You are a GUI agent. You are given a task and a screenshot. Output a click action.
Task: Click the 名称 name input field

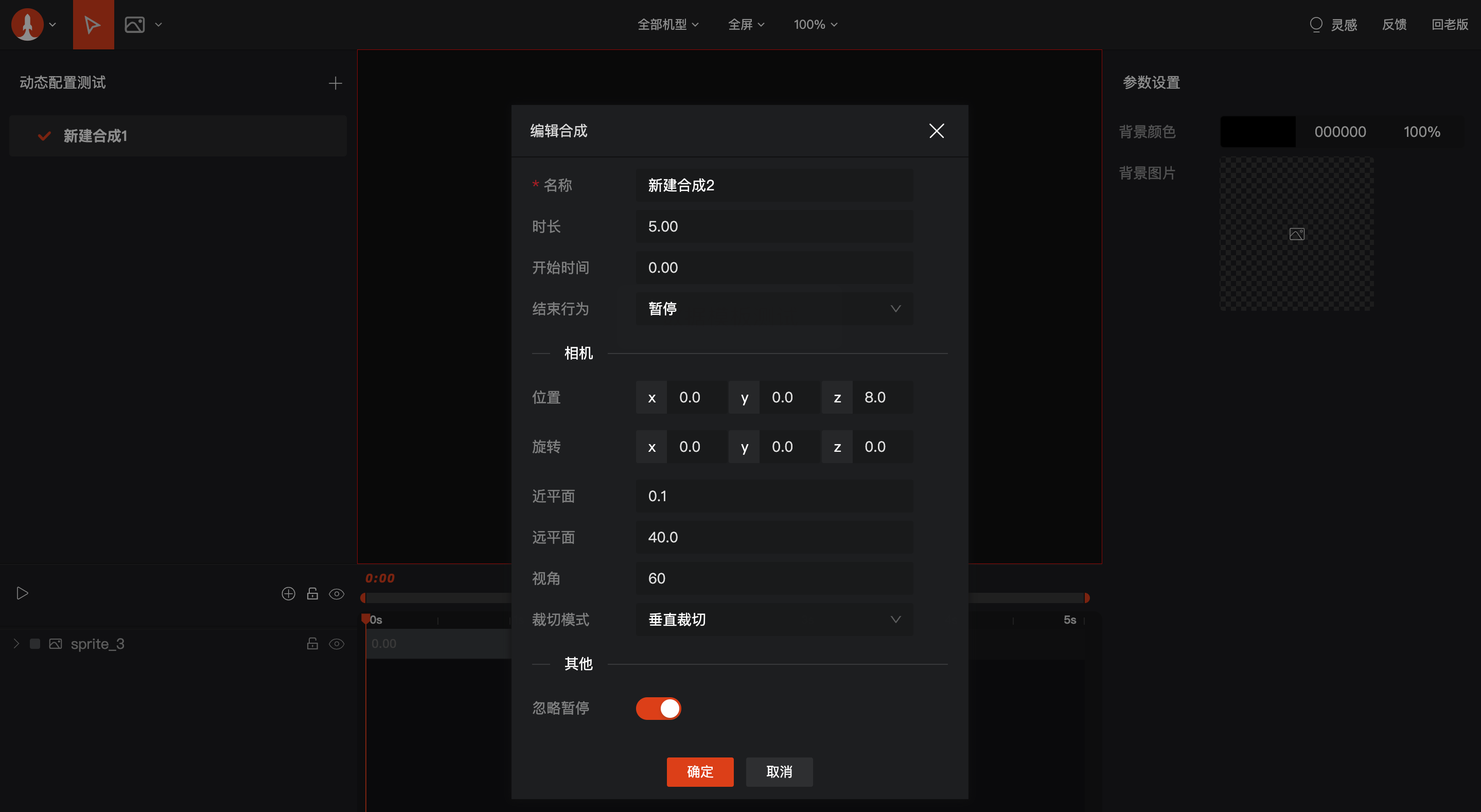tap(774, 185)
